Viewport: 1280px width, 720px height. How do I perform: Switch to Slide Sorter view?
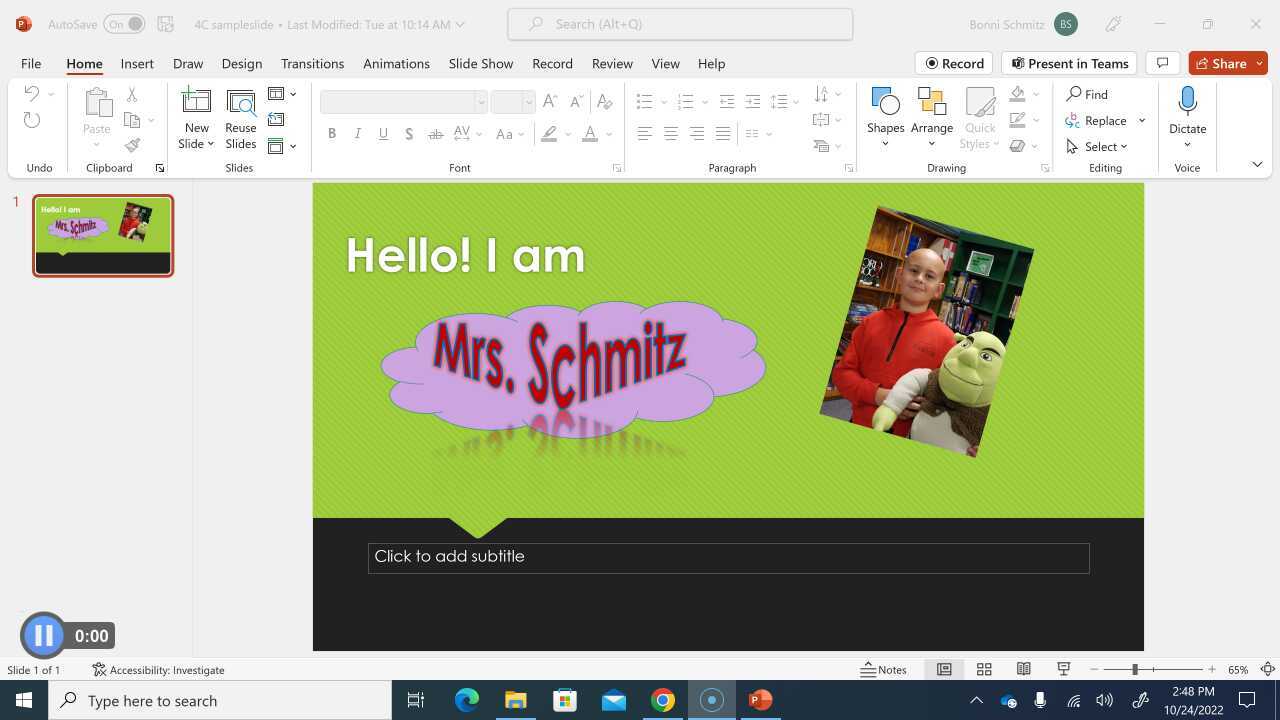tap(984, 668)
